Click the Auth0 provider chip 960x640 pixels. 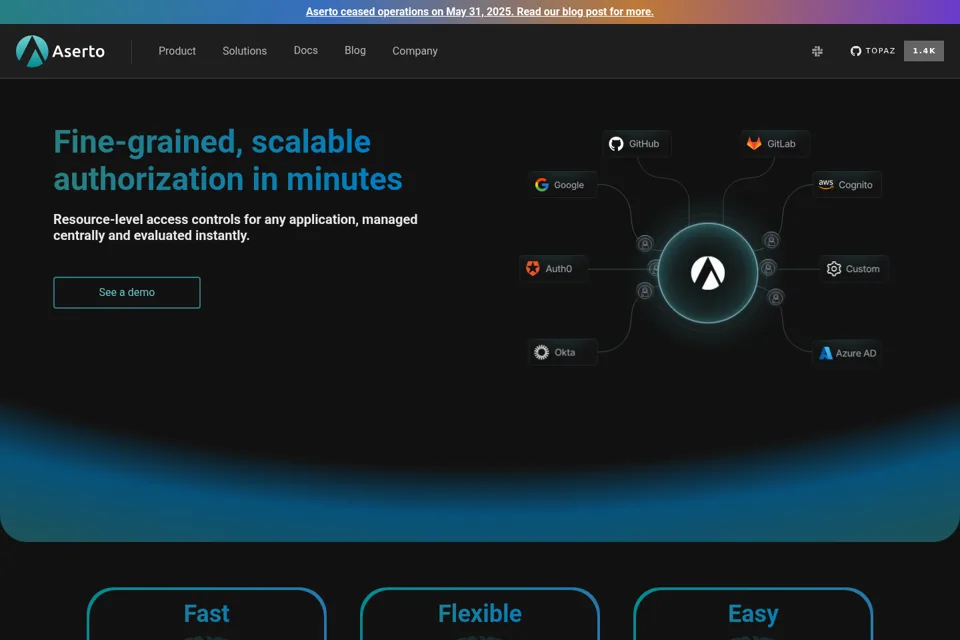click(553, 269)
